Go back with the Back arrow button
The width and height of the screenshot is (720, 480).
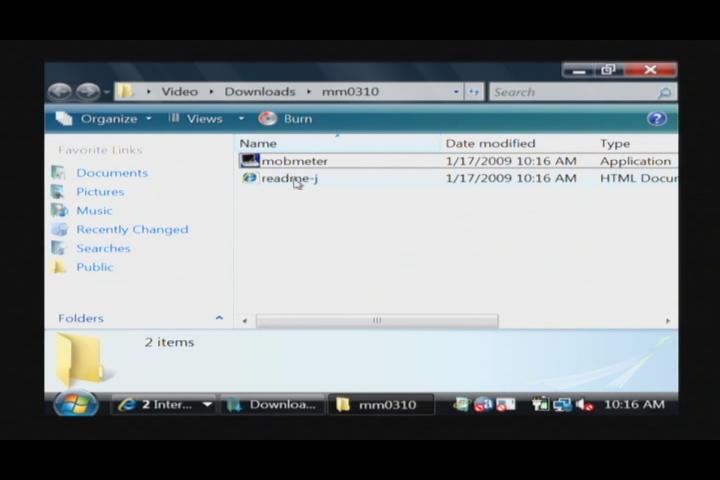[x=60, y=91]
